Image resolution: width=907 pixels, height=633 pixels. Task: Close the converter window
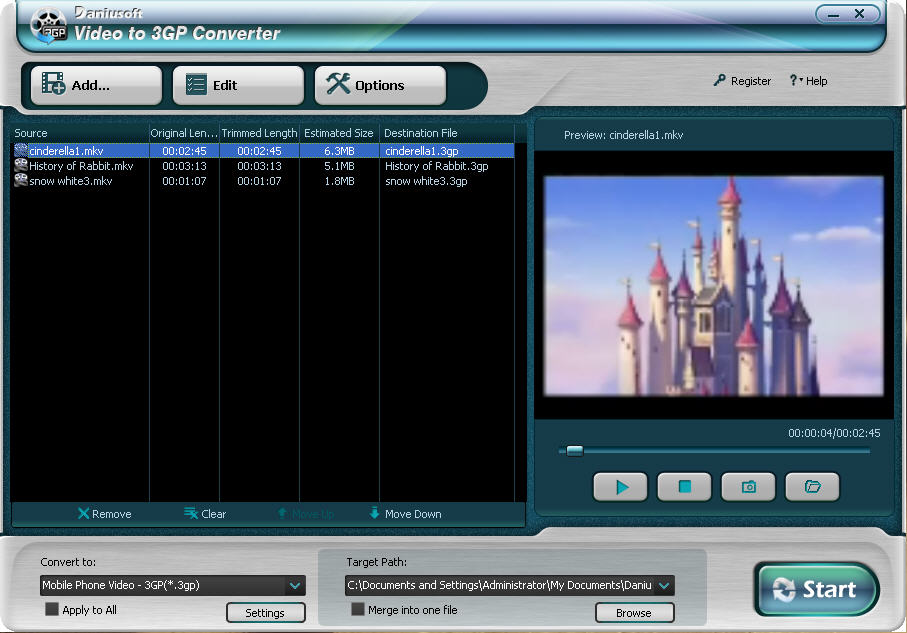pos(860,14)
